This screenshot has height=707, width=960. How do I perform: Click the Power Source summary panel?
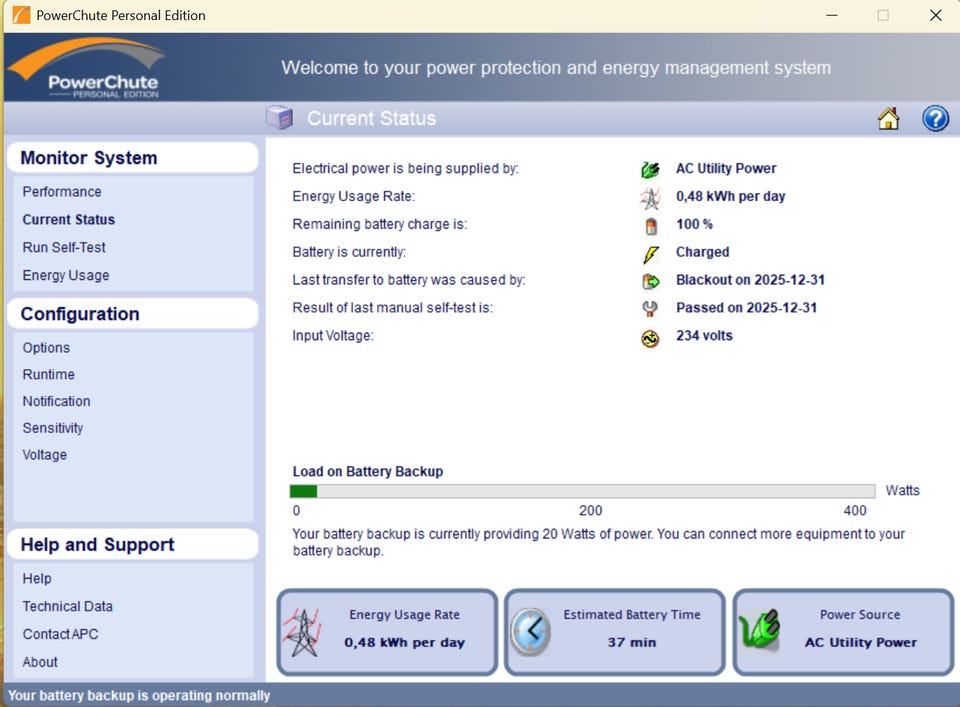[x=843, y=631]
